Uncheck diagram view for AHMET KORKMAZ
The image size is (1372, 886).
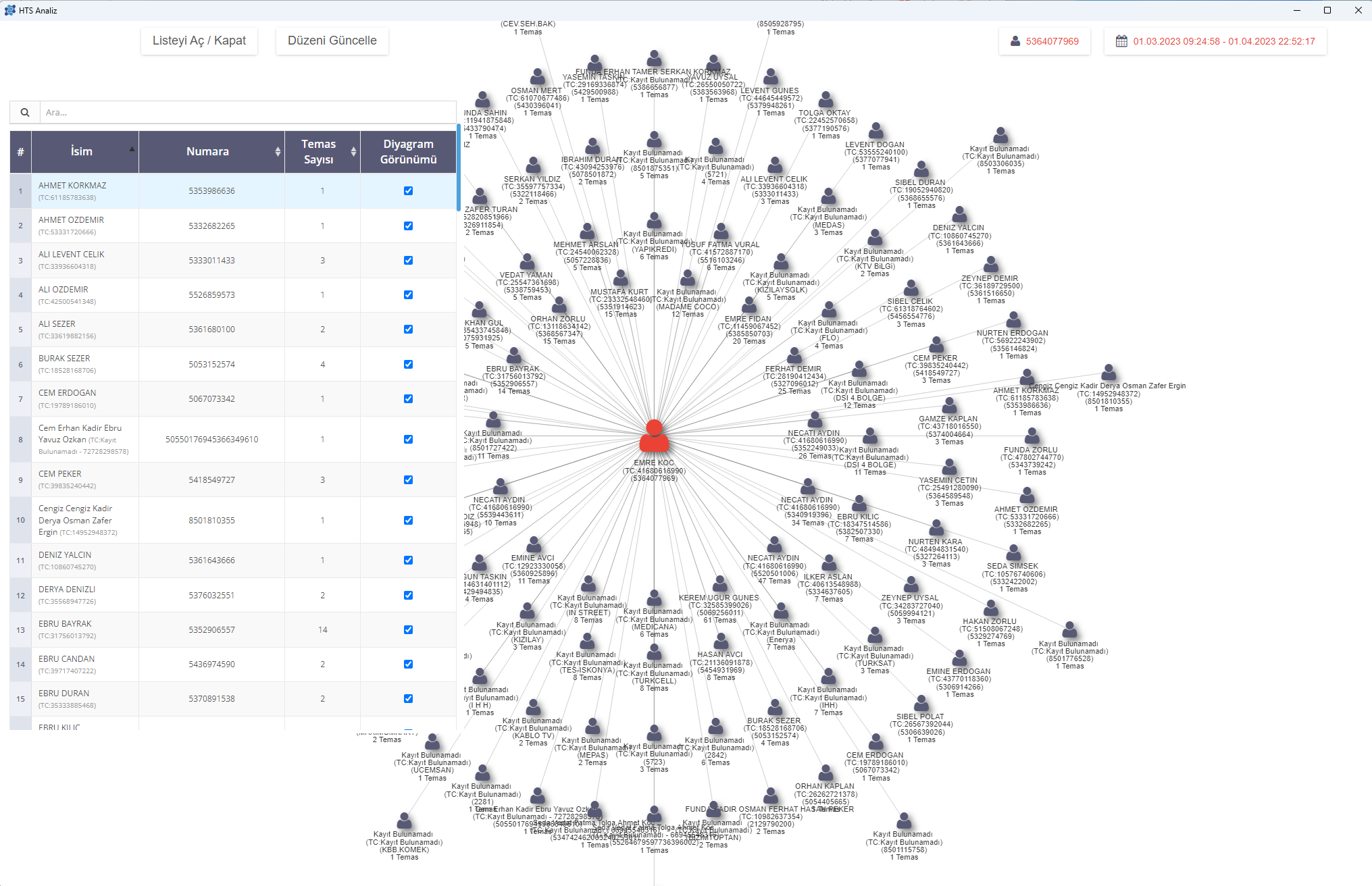pos(408,191)
